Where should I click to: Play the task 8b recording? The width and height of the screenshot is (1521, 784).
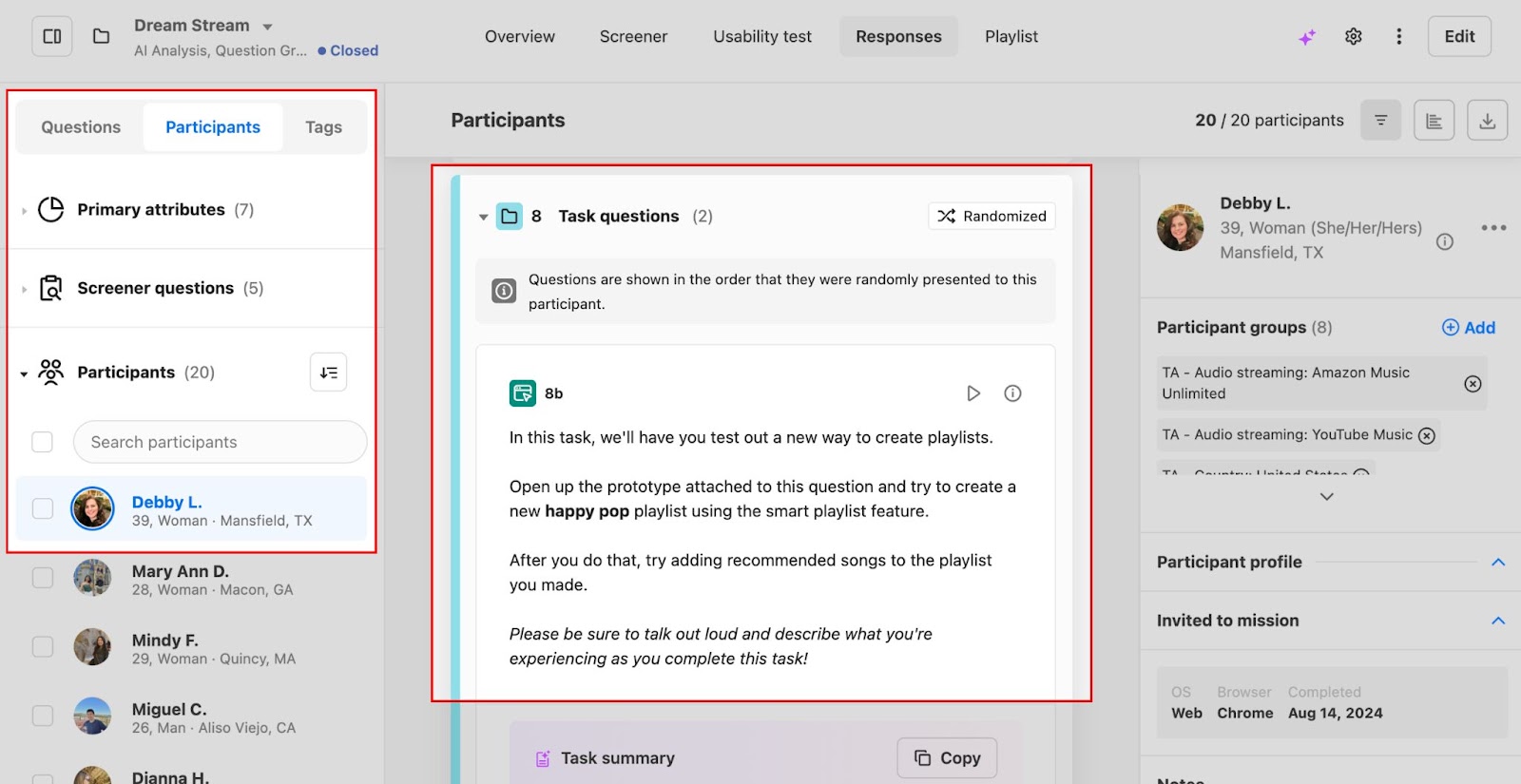tap(972, 393)
